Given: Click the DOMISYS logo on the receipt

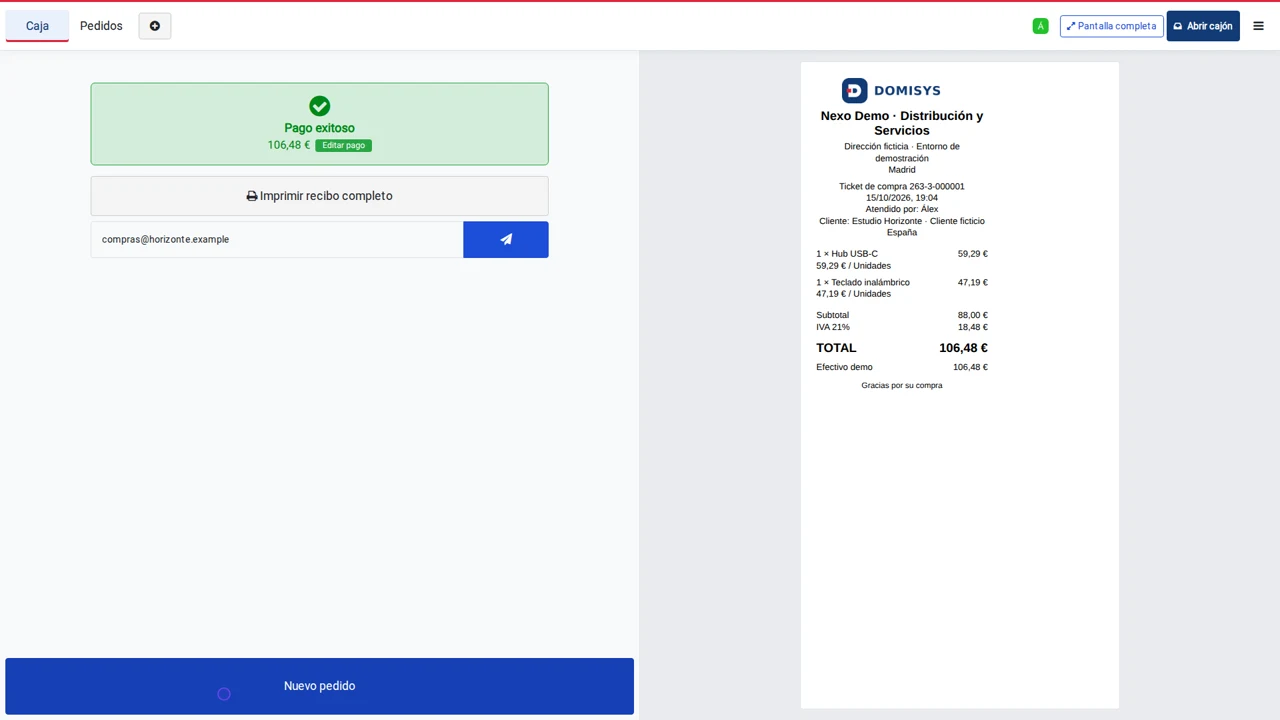Looking at the screenshot, I should coord(891,91).
